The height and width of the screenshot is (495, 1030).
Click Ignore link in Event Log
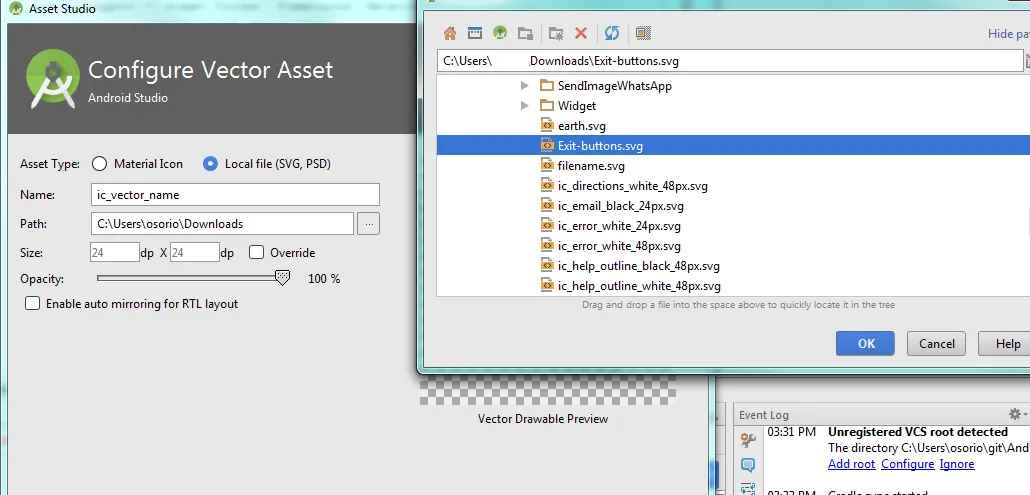(x=956, y=463)
